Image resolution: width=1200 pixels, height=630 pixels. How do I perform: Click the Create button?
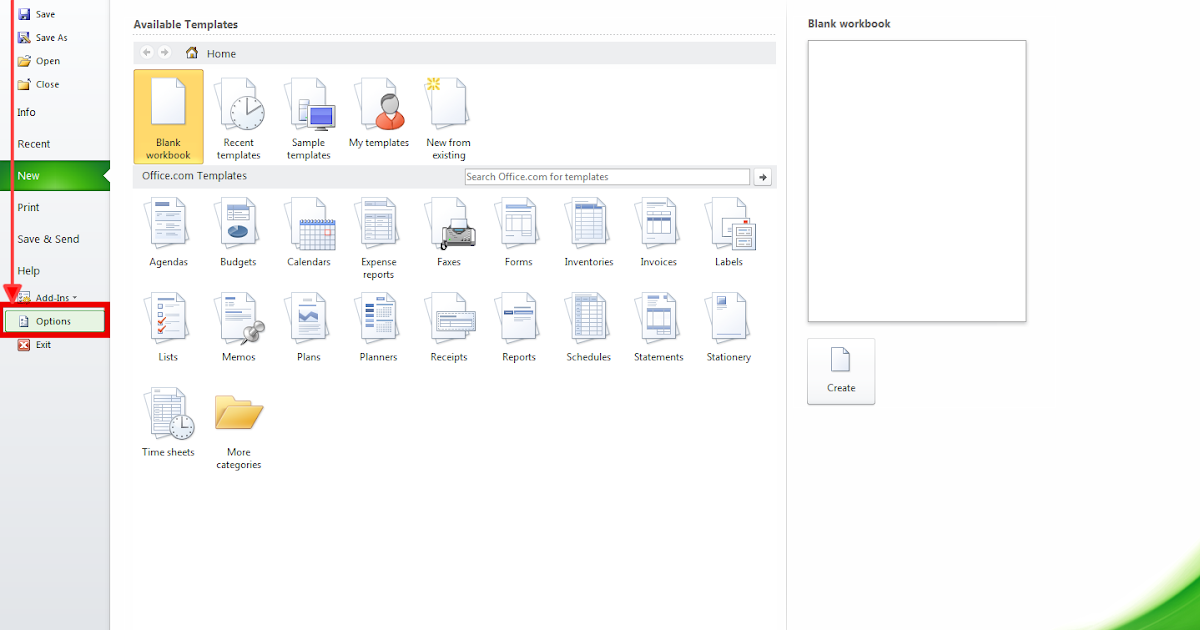tap(841, 371)
